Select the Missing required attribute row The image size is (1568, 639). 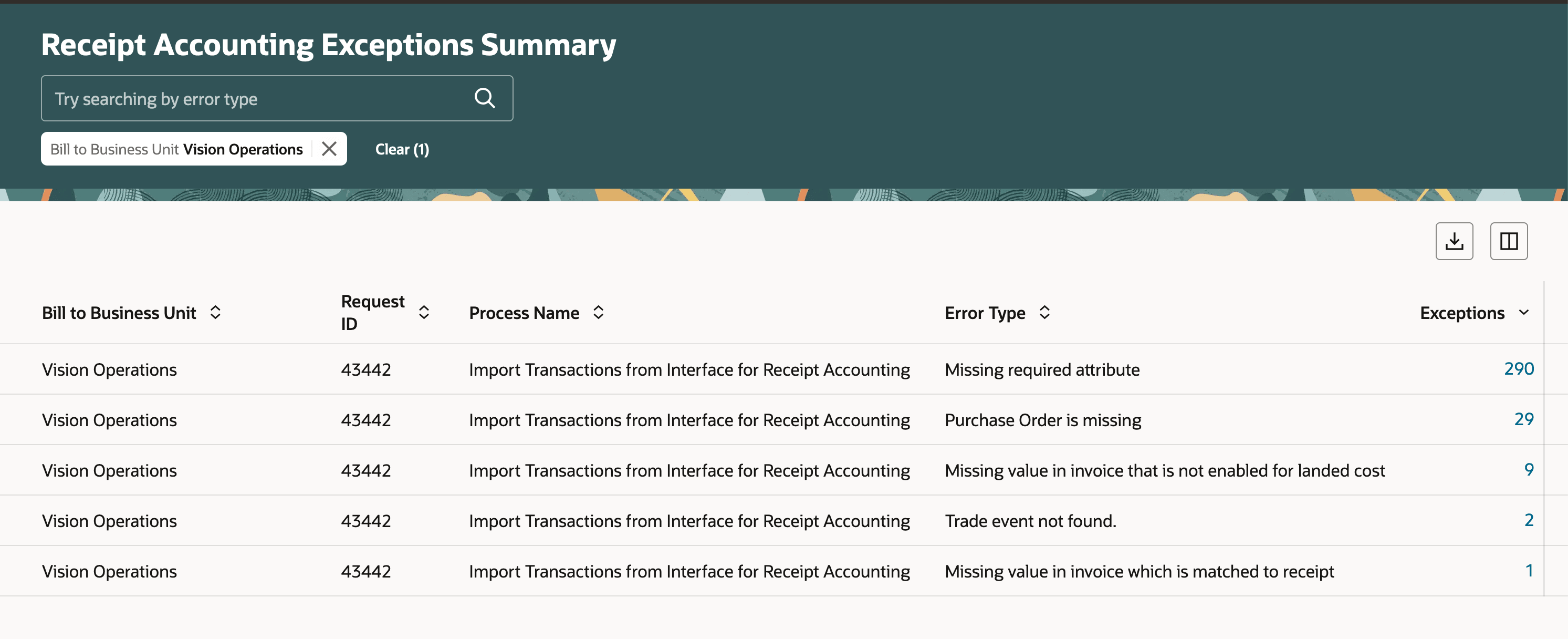(x=1041, y=370)
